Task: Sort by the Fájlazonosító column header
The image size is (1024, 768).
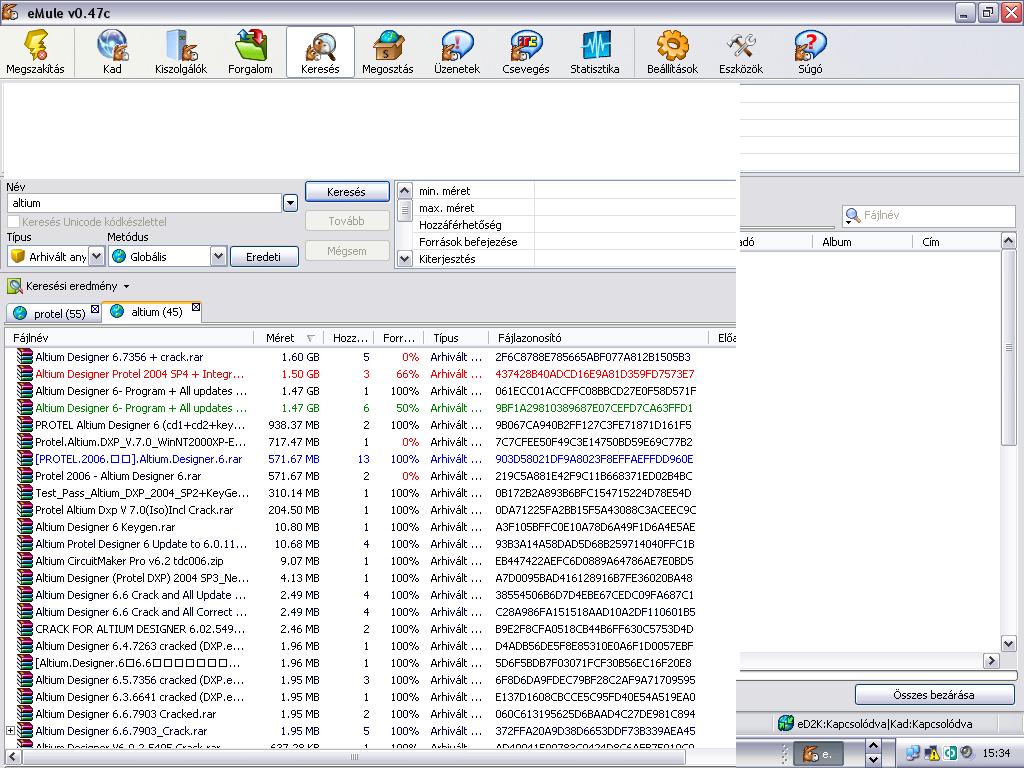Action: point(598,338)
